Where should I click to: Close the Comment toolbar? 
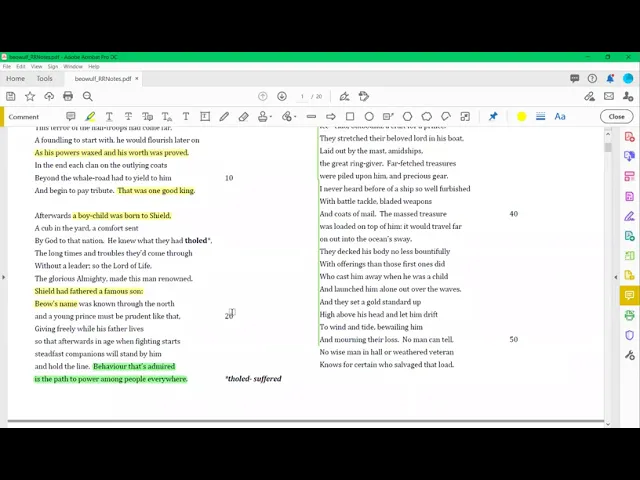click(x=616, y=117)
